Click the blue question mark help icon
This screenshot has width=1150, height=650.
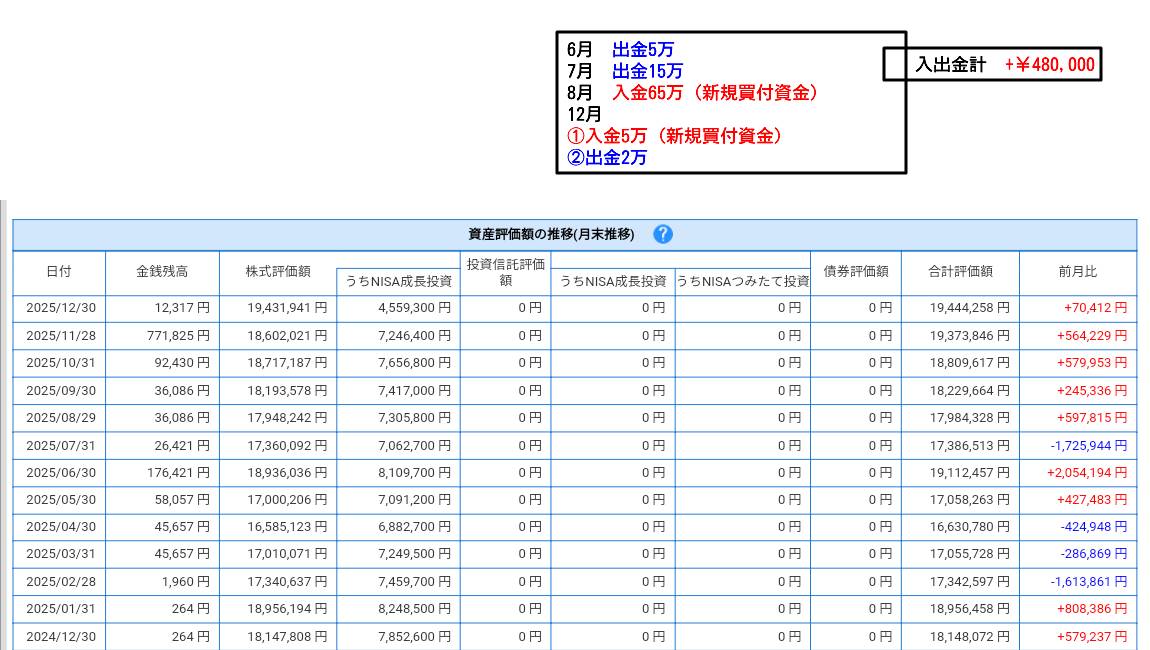point(663,234)
